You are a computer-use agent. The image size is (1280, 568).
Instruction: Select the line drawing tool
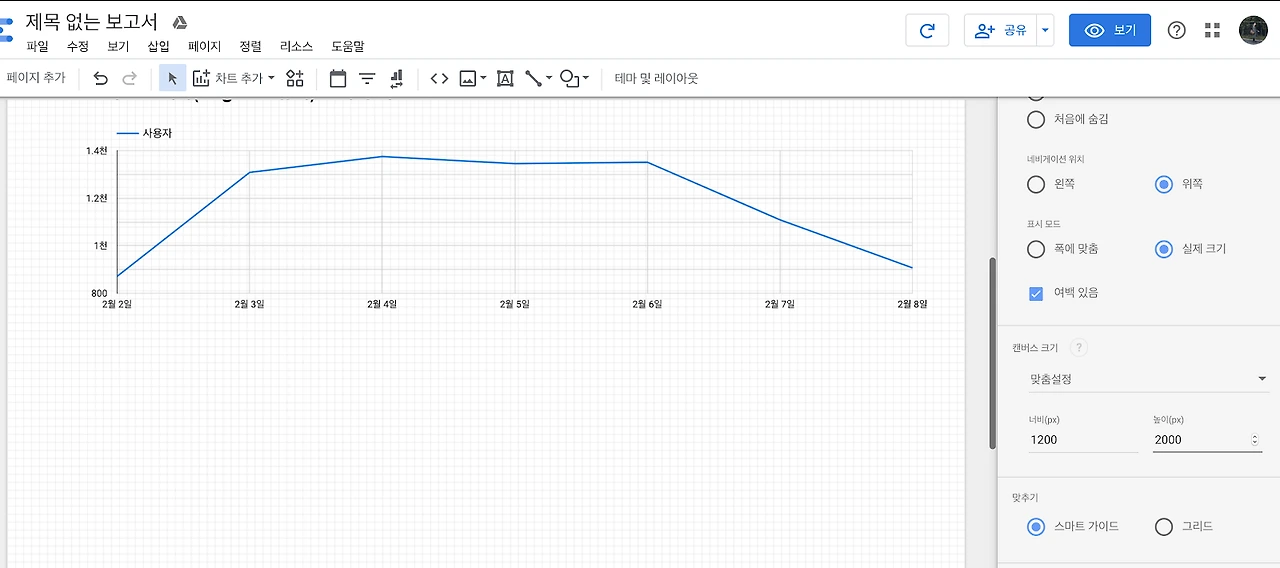[533, 78]
